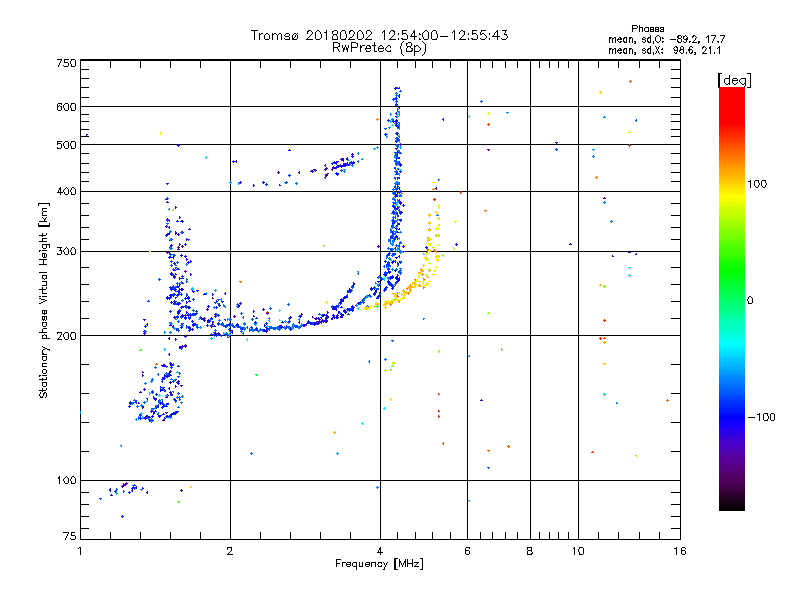
Task: Click the black bottom of the color bar
Action: tap(732, 503)
